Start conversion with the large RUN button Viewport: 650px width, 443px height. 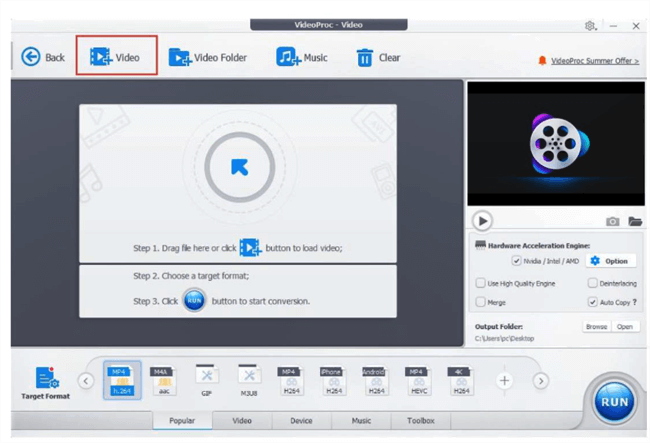coord(614,401)
